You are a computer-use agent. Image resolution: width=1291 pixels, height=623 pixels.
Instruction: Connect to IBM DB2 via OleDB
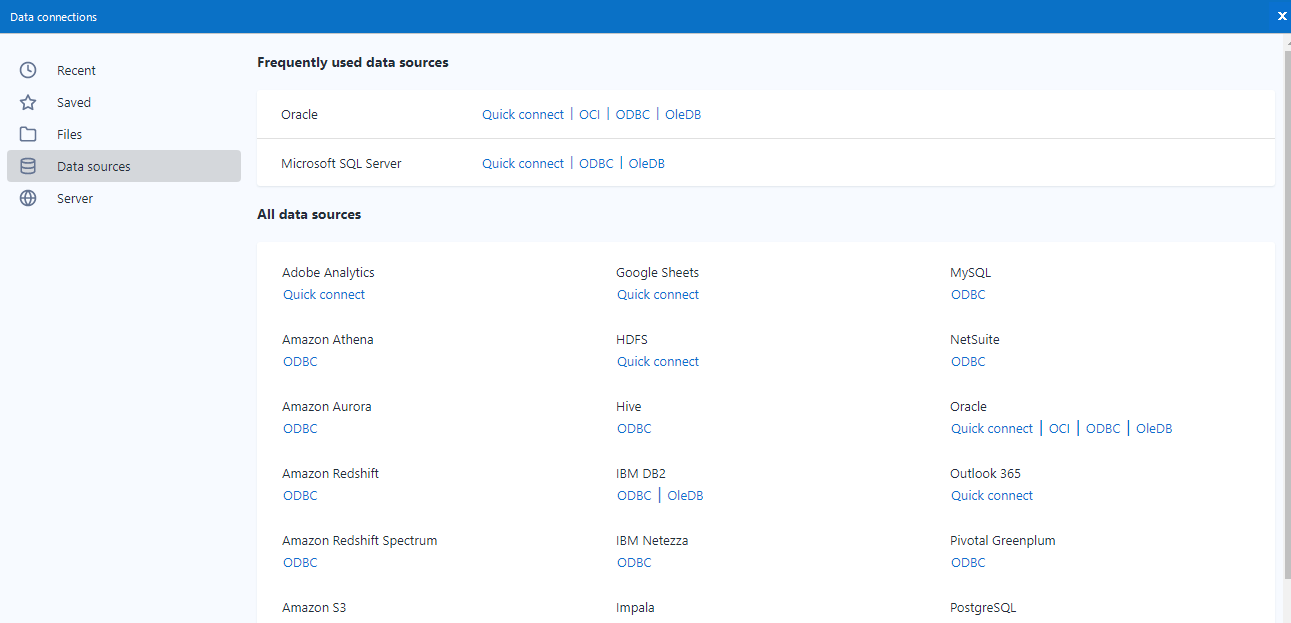[x=685, y=495]
